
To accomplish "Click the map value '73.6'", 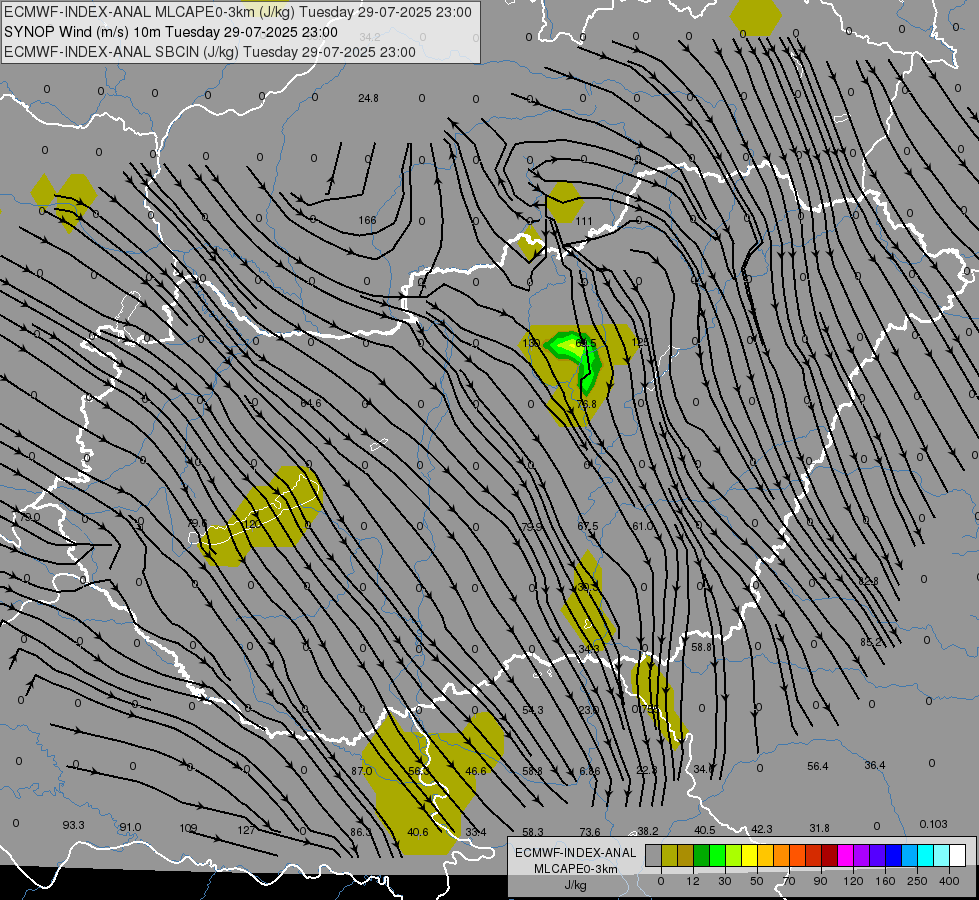I will coord(590,832).
